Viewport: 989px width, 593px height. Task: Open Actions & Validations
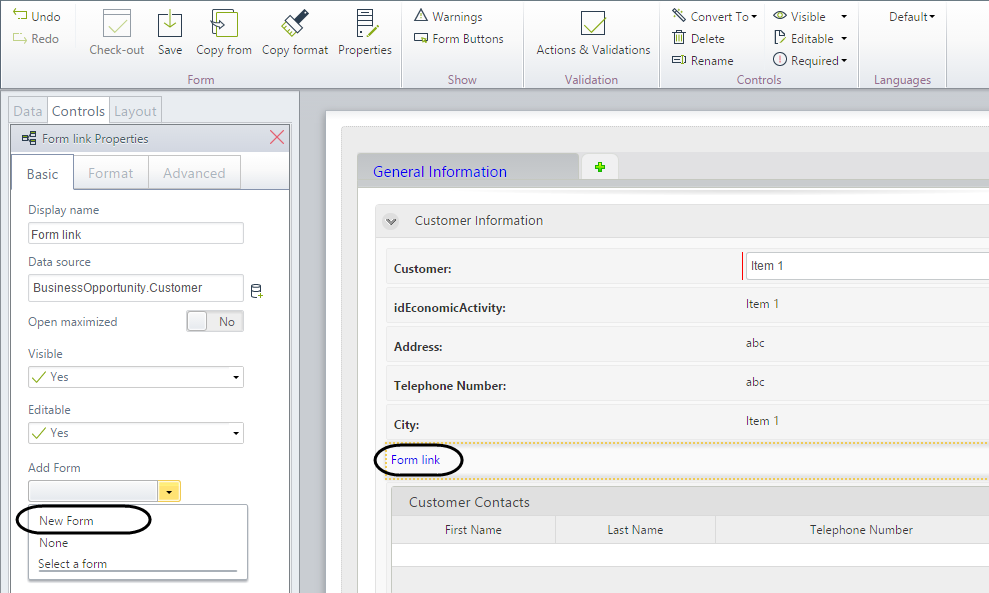[x=593, y=32]
